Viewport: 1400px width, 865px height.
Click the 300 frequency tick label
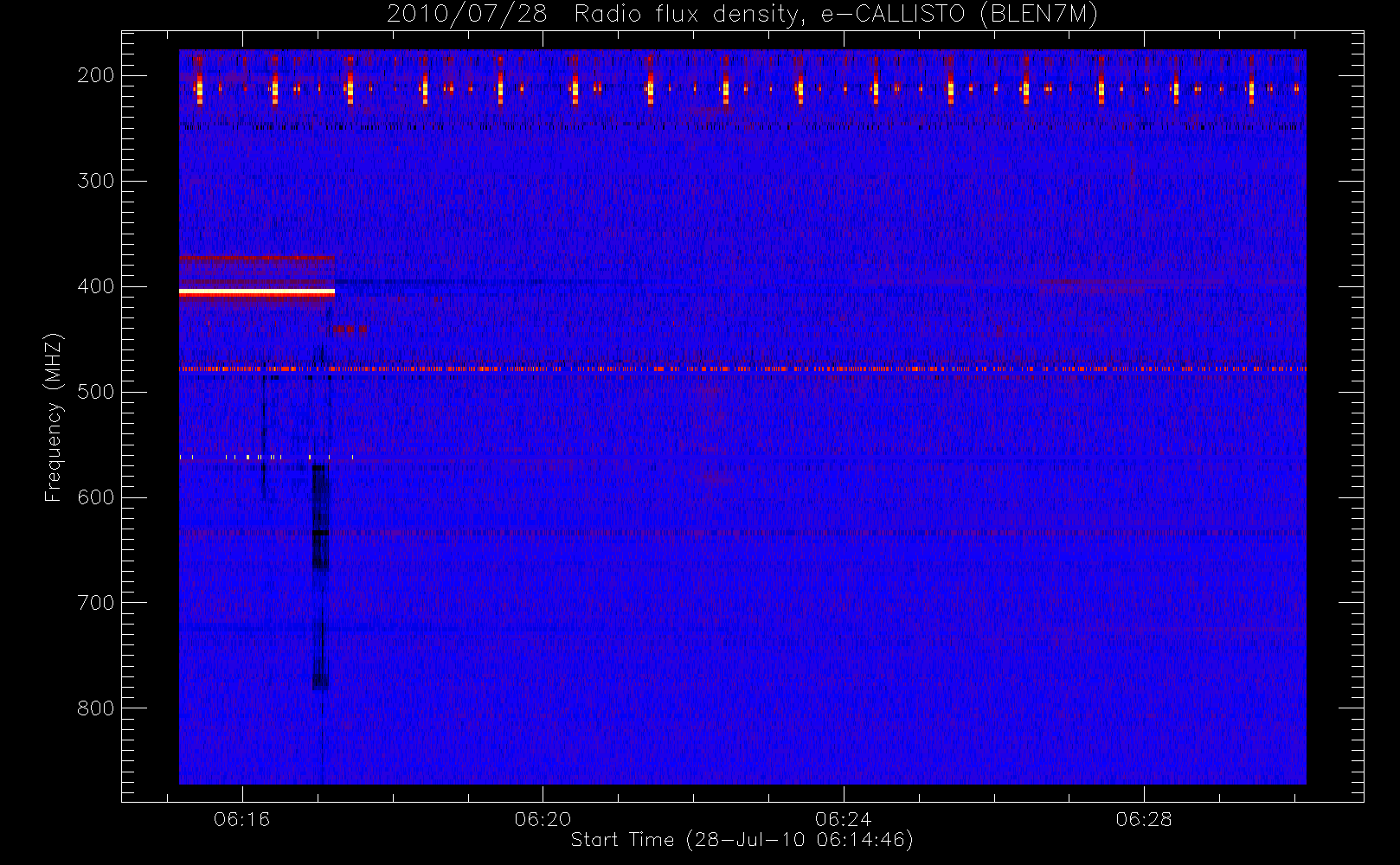96,181
